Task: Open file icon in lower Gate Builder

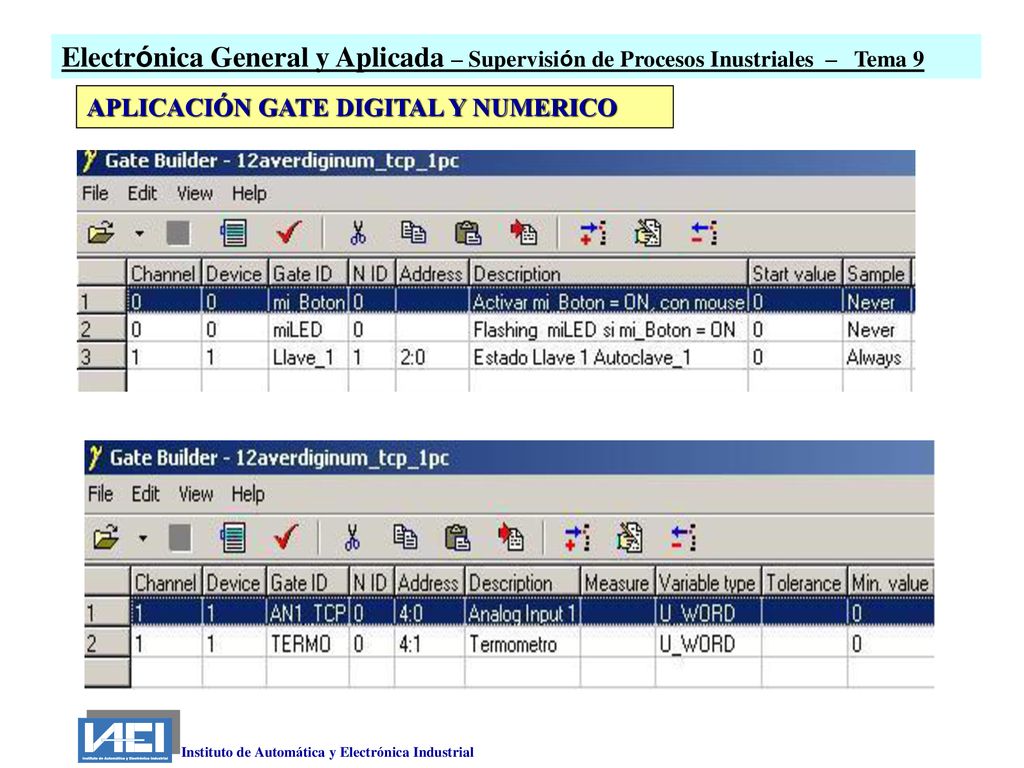Action: click(x=106, y=537)
